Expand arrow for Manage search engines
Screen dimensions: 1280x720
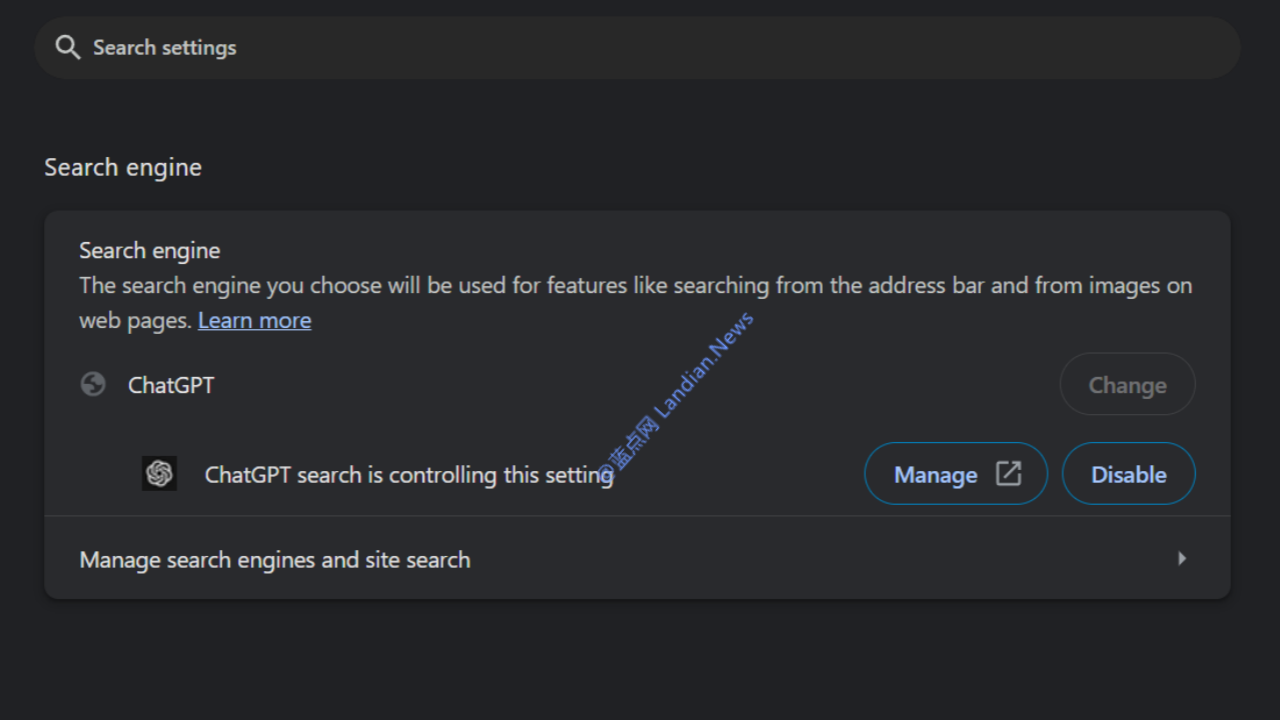pyautogui.click(x=1182, y=558)
